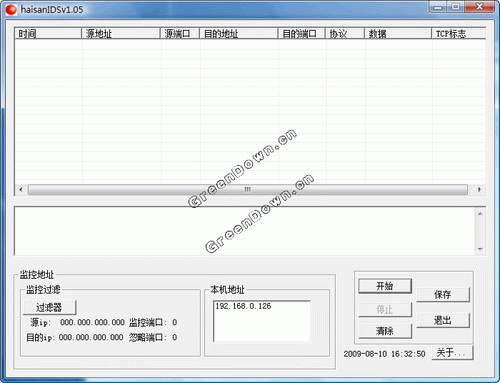Open the 过滤器 (Filter) dialog
Screen dimensions: 500x383
50,307
